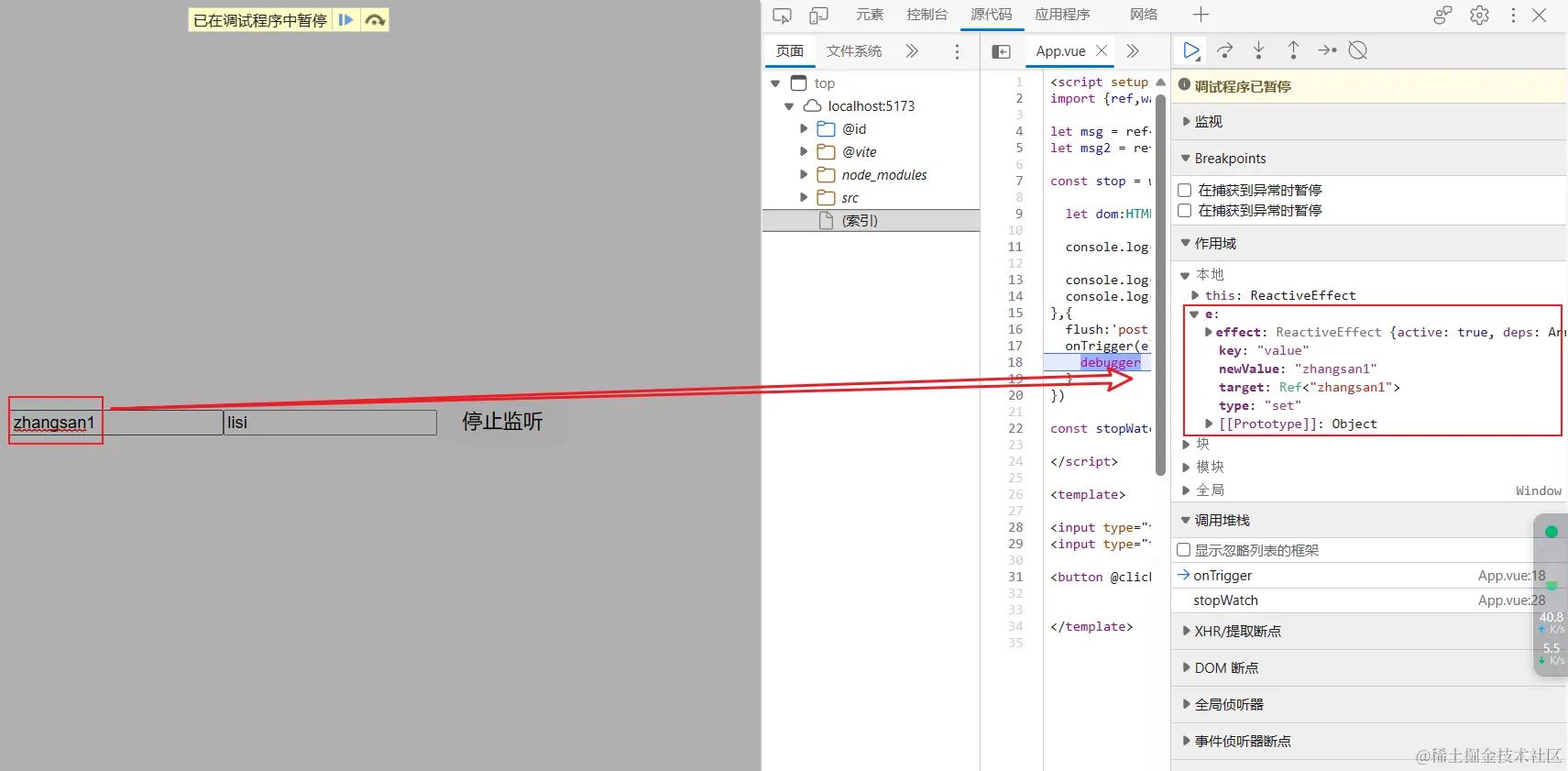Expand the 模块 module scope
The width and height of the screenshot is (1568, 771).
click(1186, 467)
